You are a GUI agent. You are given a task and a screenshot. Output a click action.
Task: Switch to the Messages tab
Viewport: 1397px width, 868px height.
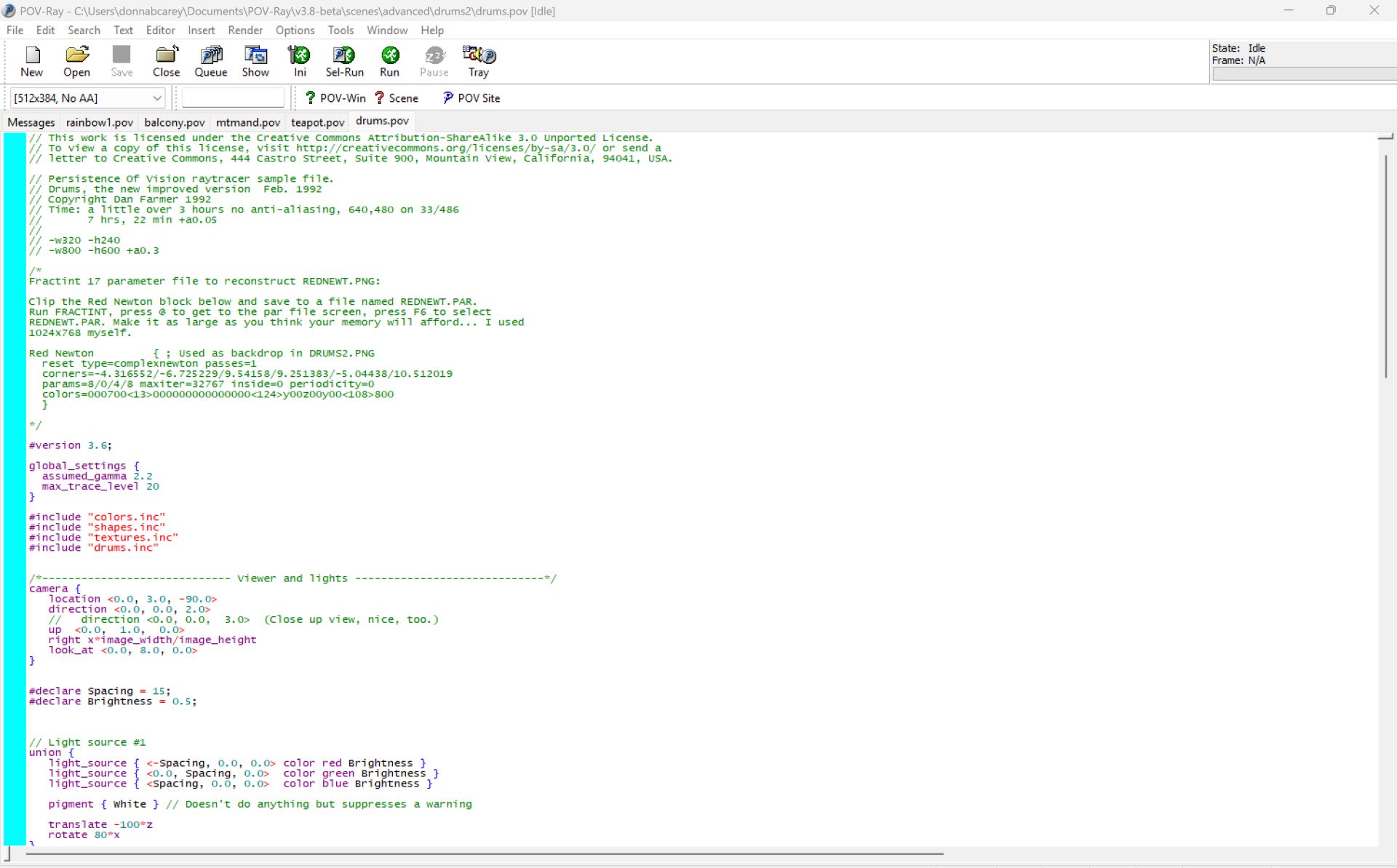(31, 122)
